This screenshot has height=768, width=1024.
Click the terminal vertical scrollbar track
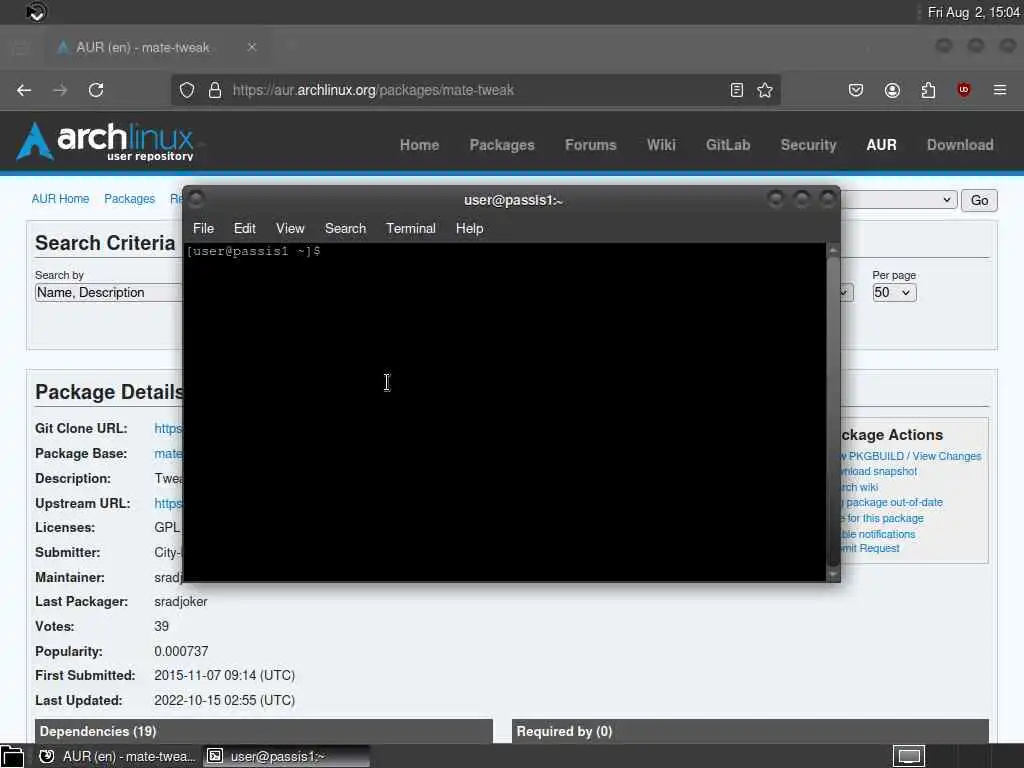click(x=833, y=411)
